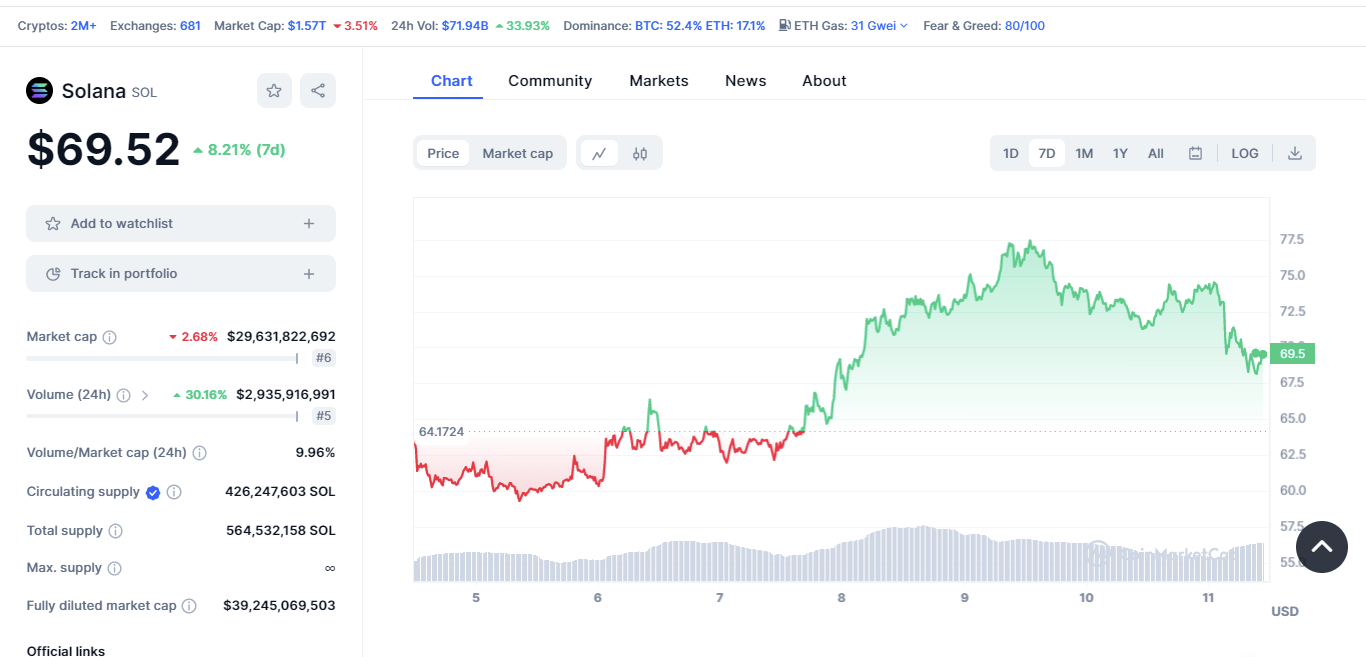Image resolution: width=1366 pixels, height=657 pixels.
Task: Click the back to top arrow button
Action: pos(1322,547)
